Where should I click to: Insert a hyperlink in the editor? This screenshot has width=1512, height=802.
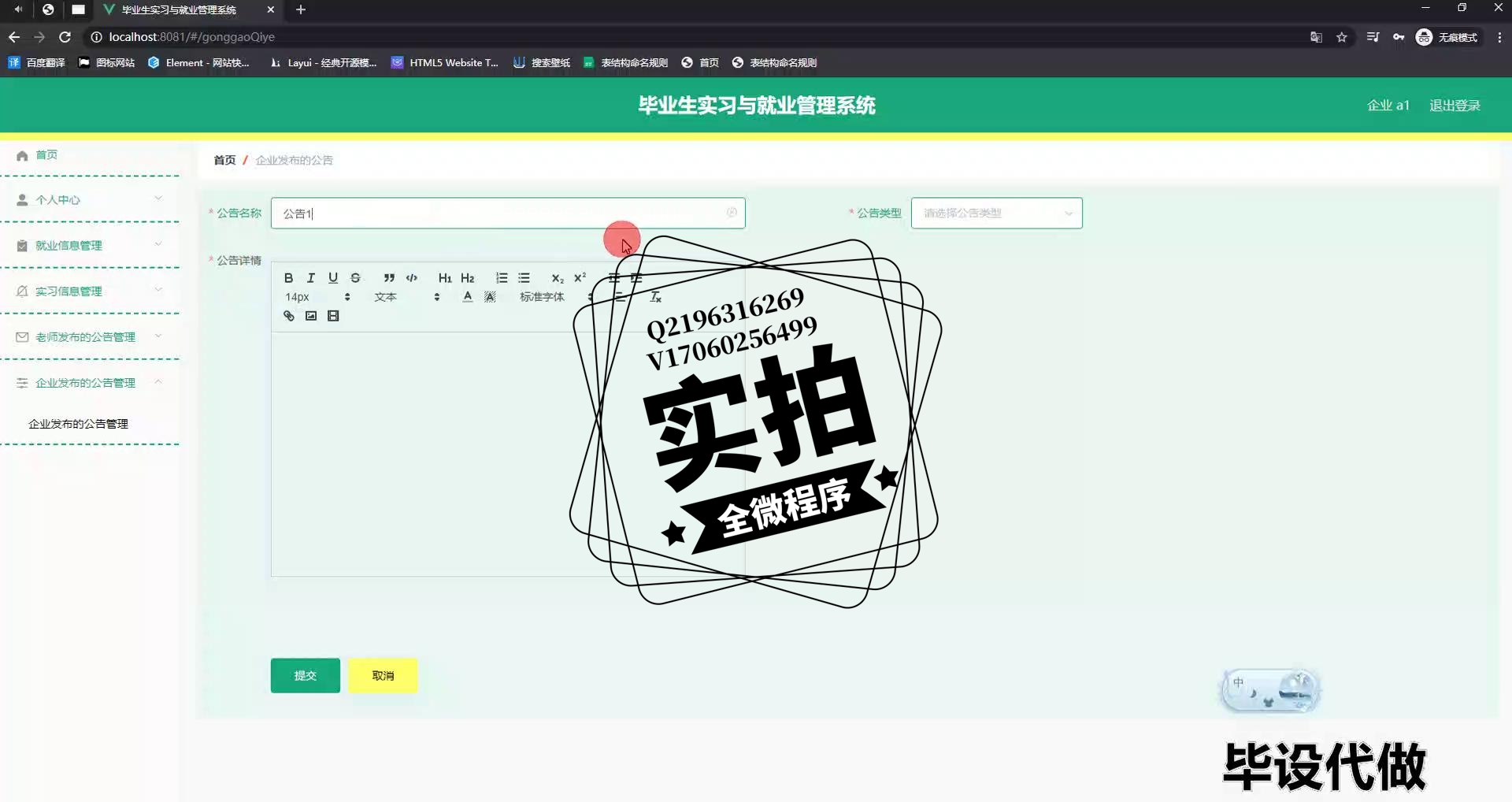tap(289, 316)
